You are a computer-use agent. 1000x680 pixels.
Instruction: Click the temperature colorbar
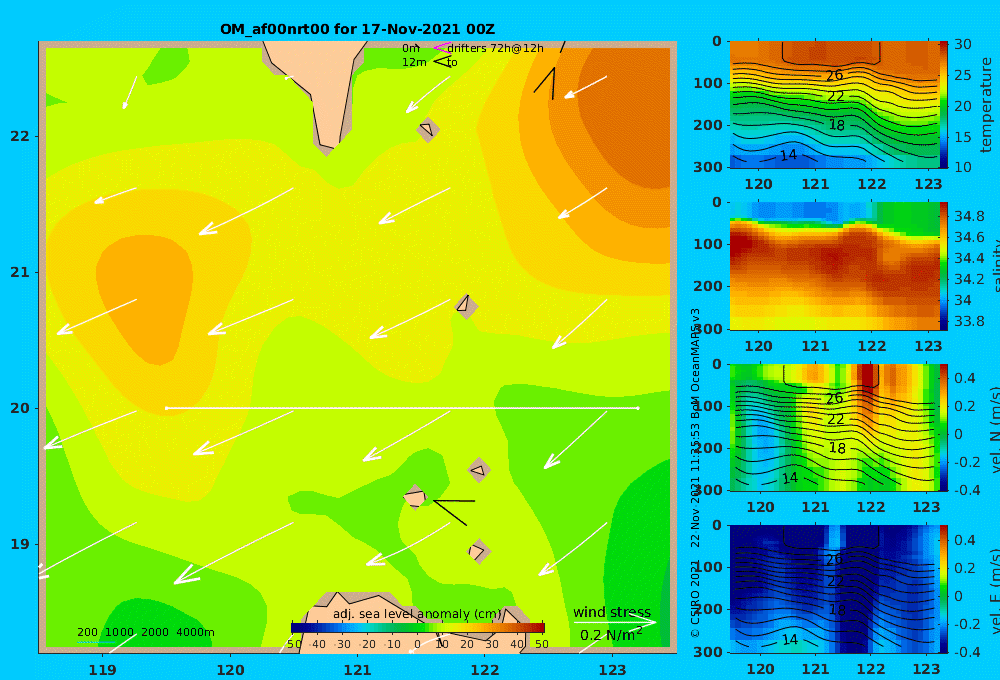pyautogui.click(x=944, y=105)
